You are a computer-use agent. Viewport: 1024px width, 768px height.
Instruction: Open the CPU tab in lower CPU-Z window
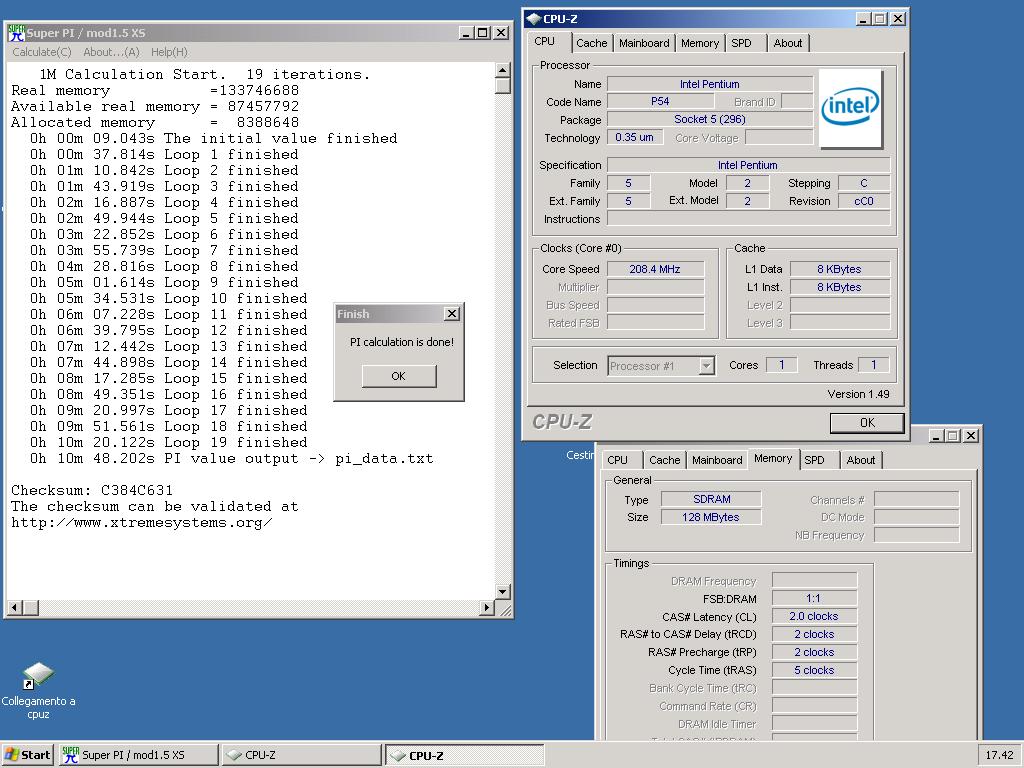617,460
